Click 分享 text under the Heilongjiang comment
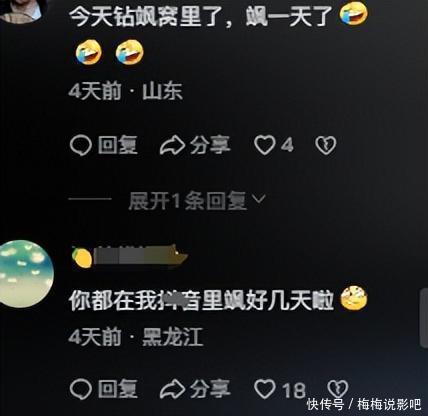428x416 pixels. (x=210, y=389)
